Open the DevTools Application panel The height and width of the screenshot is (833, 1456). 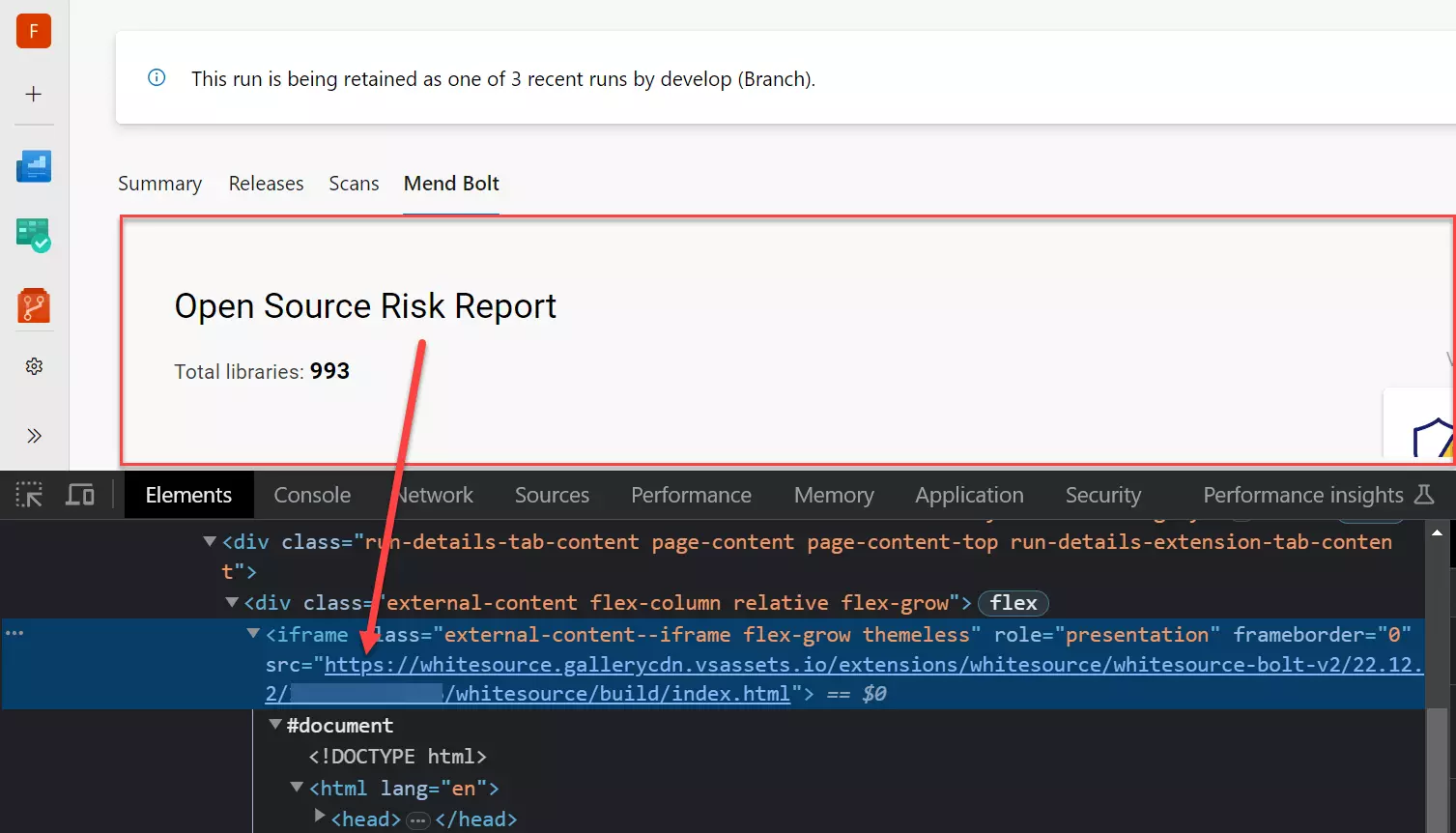[969, 495]
